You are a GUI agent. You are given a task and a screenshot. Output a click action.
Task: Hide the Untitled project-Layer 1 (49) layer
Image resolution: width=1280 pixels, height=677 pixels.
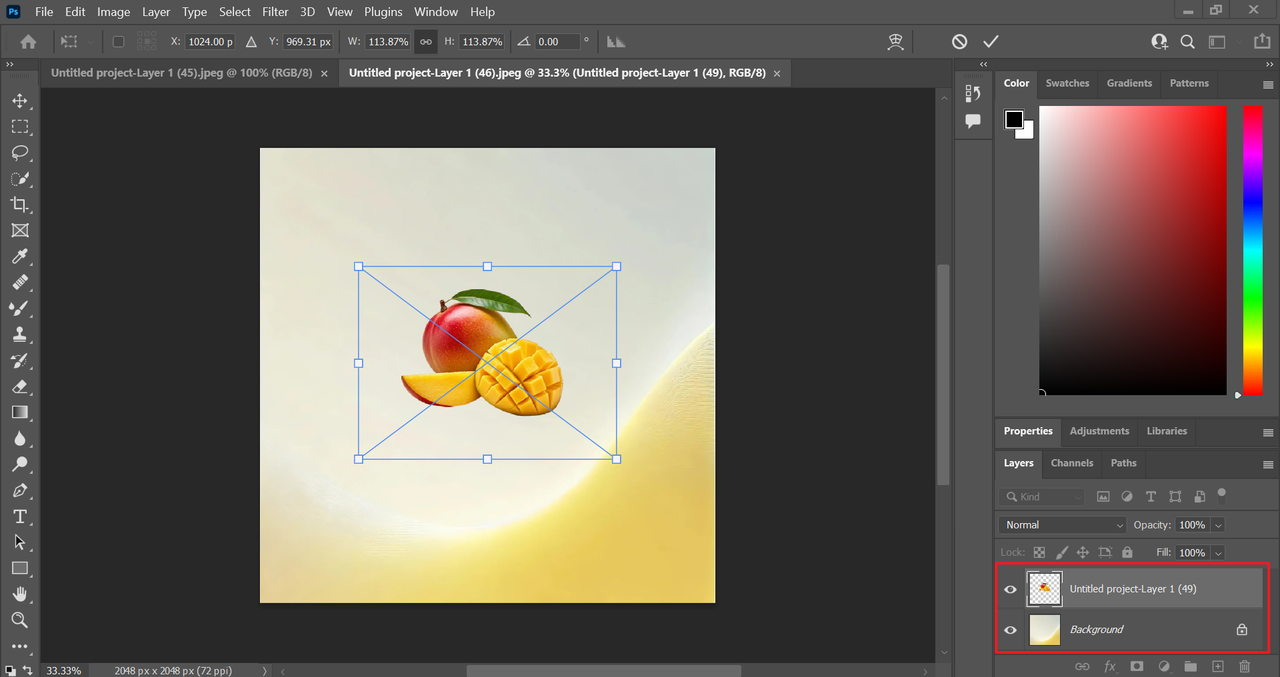click(x=1010, y=589)
